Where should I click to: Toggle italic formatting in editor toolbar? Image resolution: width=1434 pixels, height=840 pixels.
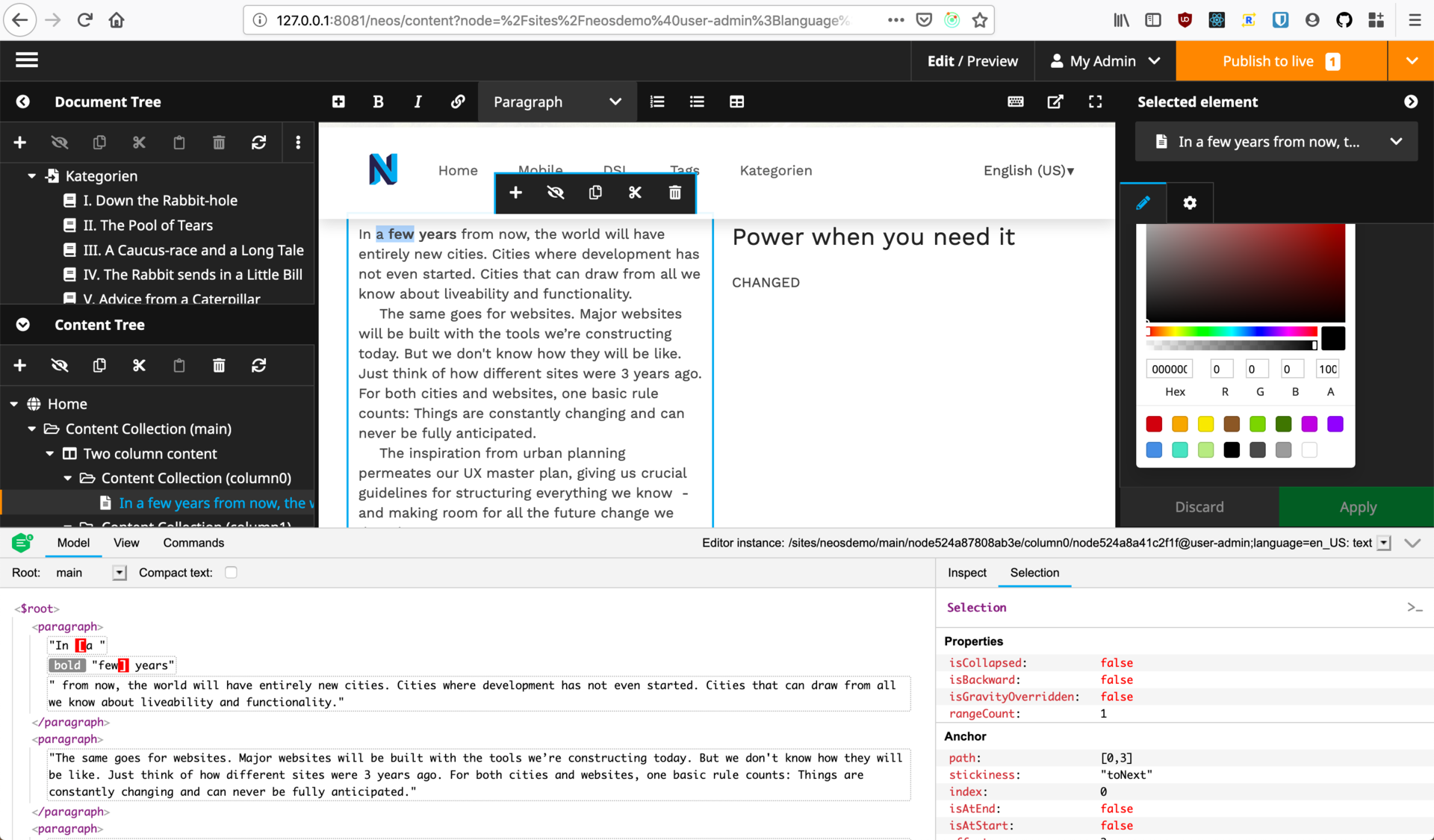418,102
